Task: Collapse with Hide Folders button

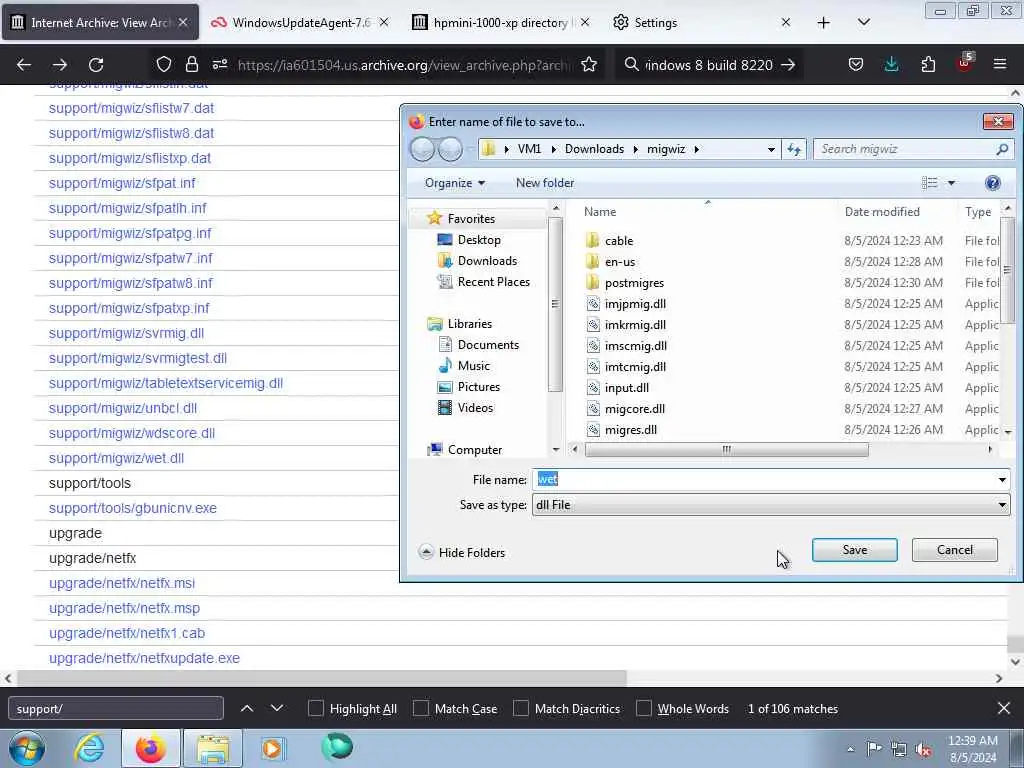Action: 462,552
